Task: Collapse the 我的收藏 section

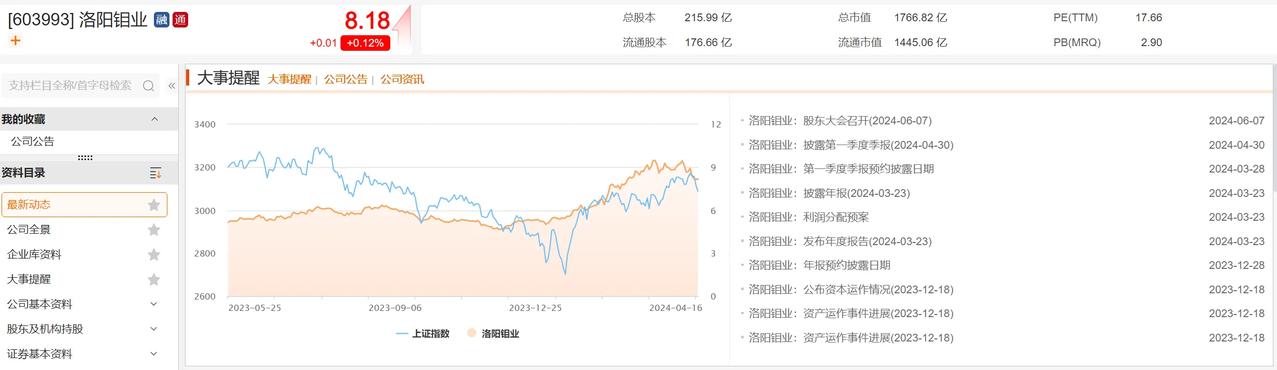Action: tap(154, 119)
